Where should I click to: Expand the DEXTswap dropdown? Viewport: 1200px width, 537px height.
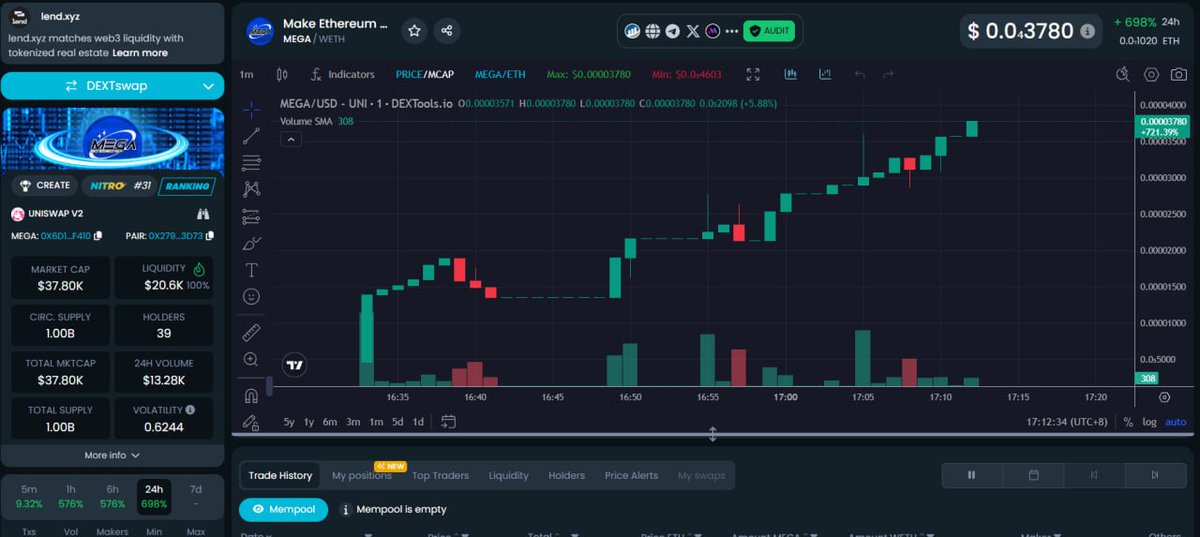click(x=112, y=86)
